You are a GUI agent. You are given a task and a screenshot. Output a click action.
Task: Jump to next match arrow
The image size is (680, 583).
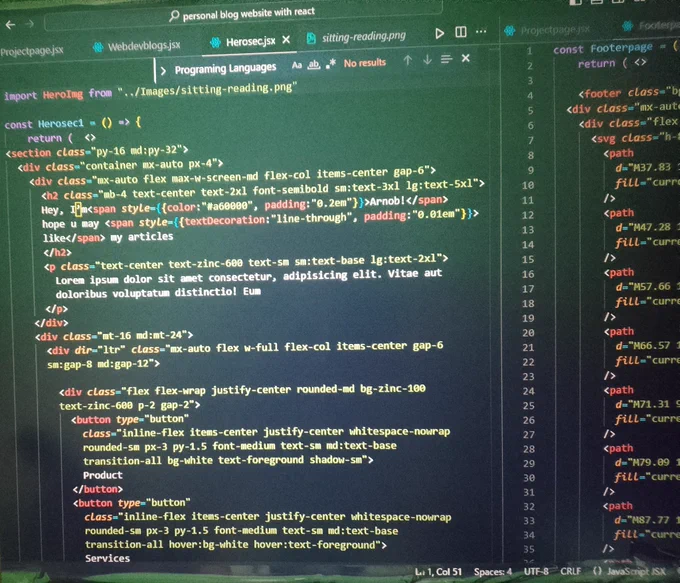427,59
